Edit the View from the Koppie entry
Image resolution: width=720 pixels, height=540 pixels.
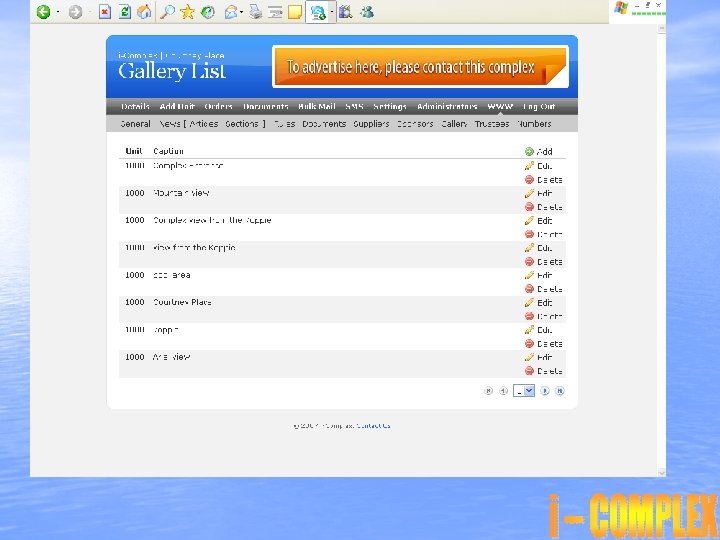(539, 248)
